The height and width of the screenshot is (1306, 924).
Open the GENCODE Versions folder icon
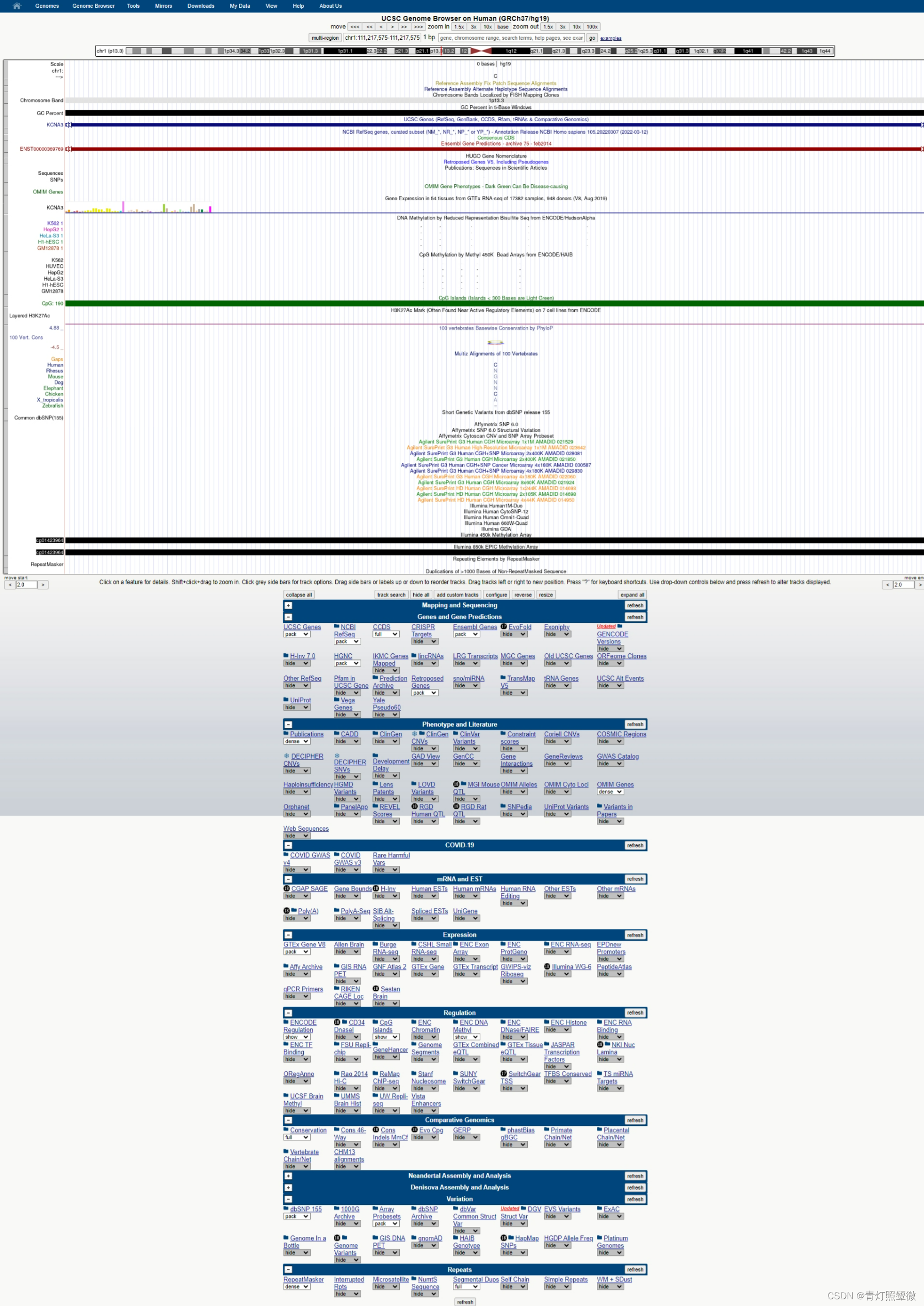pyautogui.click(x=620, y=626)
